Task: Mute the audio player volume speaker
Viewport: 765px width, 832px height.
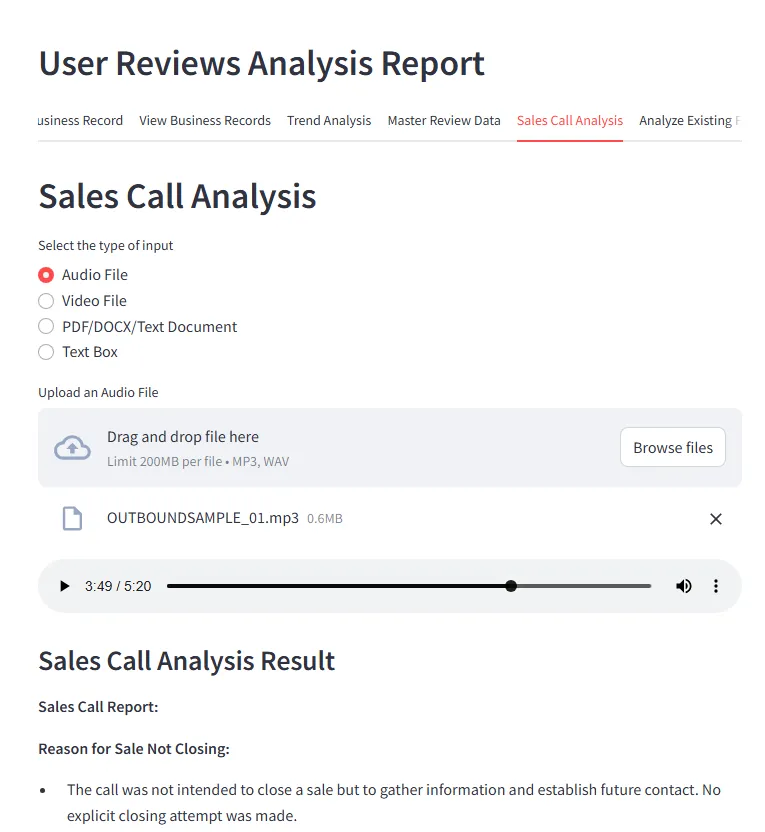Action: 684,586
